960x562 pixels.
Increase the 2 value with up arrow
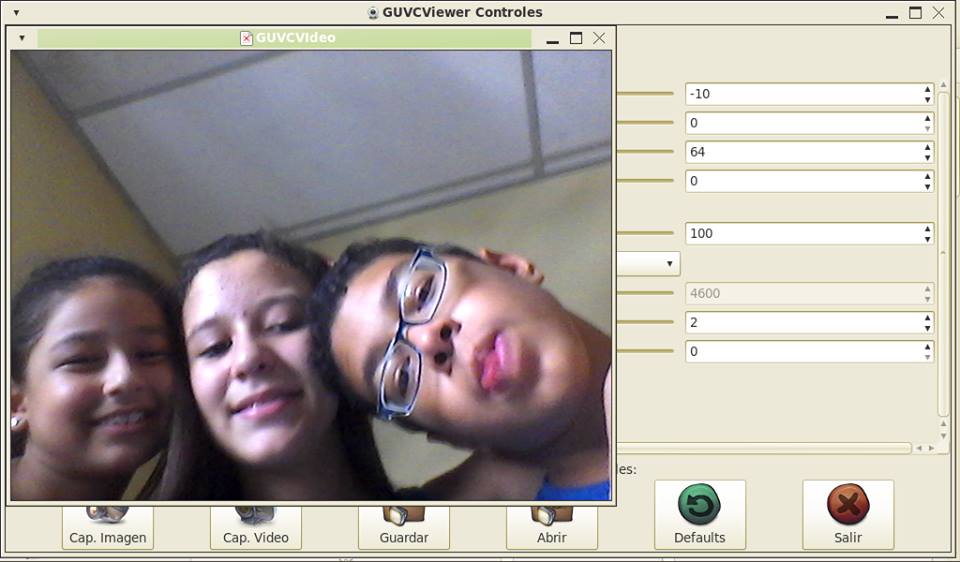(928, 318)
